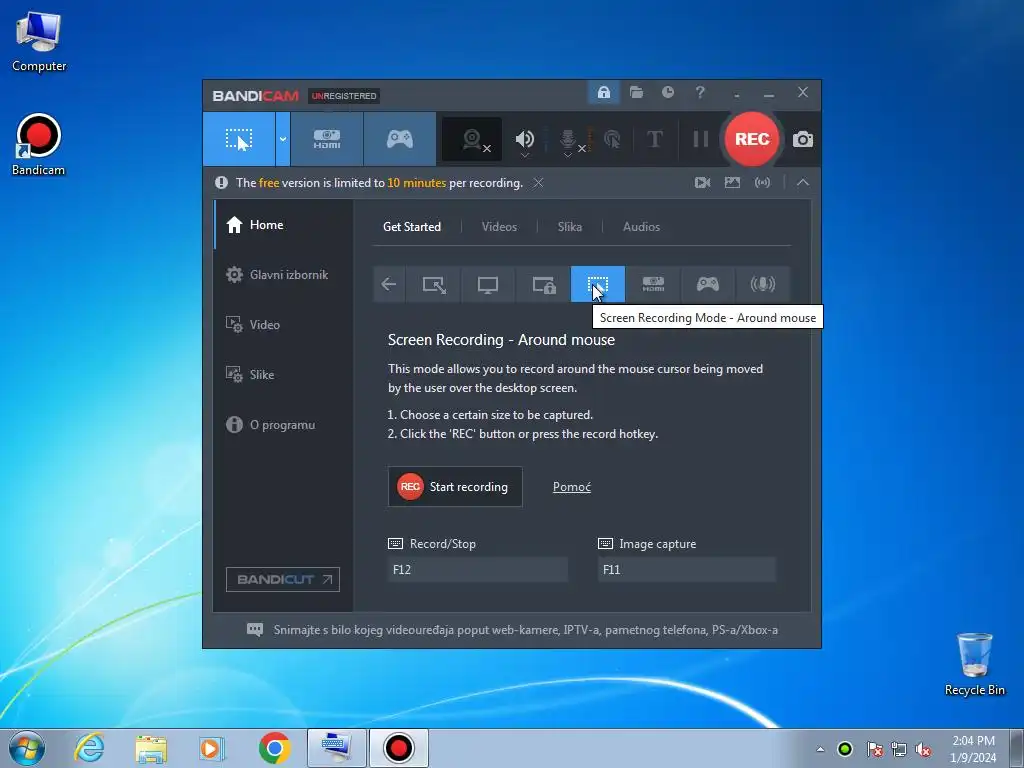
Task: Click the Image capture hotkey field F11
Action: tap(686, 569)
